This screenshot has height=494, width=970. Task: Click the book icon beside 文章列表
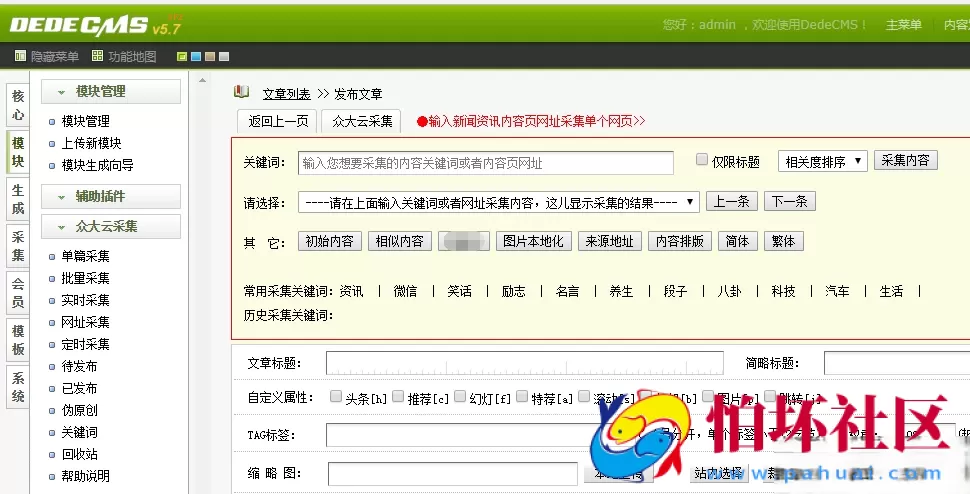pos(241,92)
